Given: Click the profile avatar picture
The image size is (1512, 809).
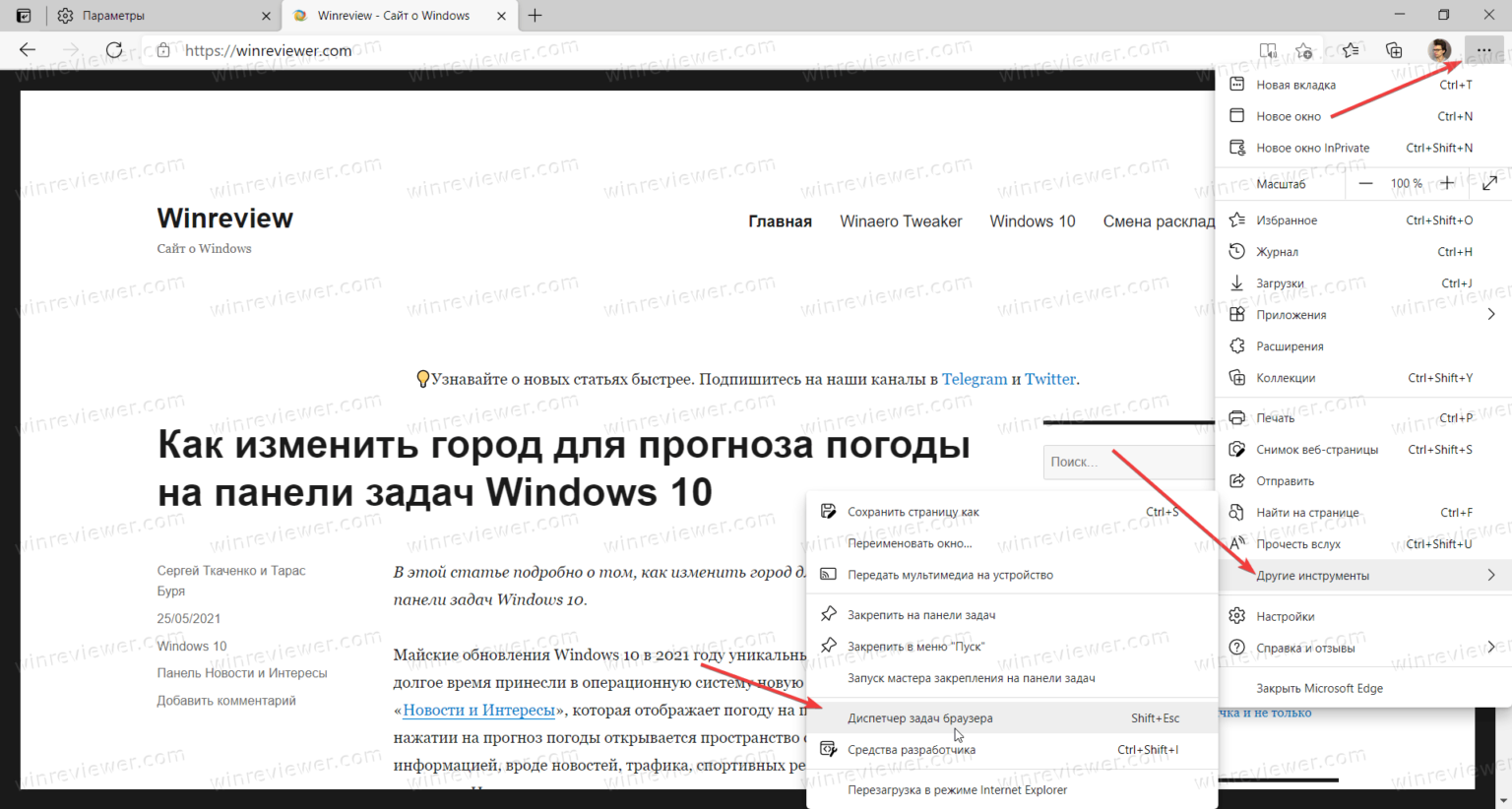Looking at the screenshot, I should tap(1439, 50).
